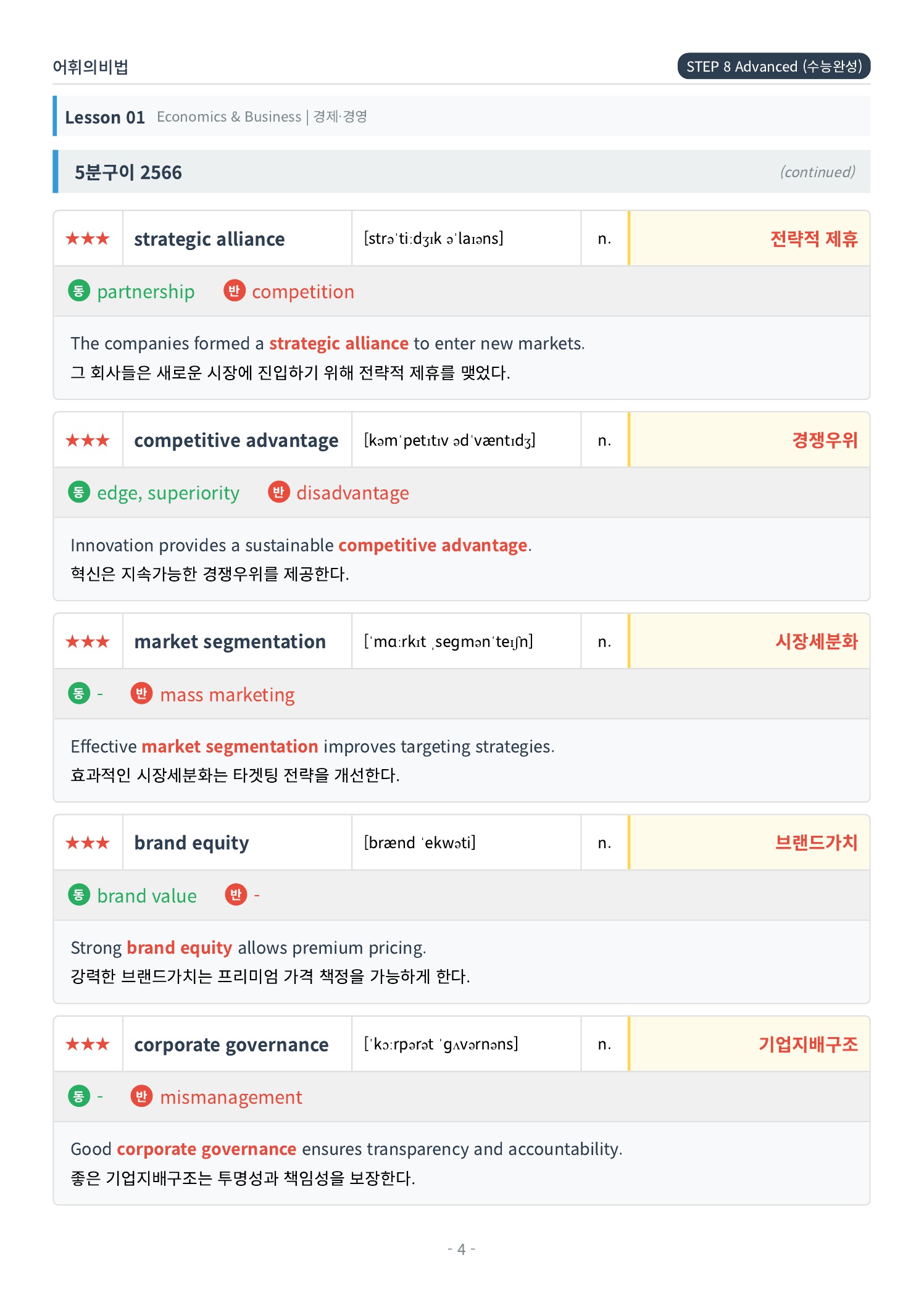Click the synonym word partnership
Screen dimensions: 924x1313
point(146,291)
